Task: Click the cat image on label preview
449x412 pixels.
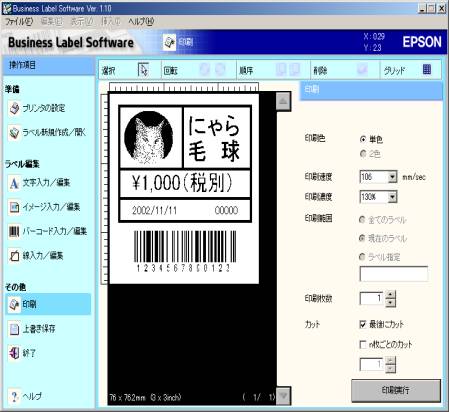Action: [149, 137]
